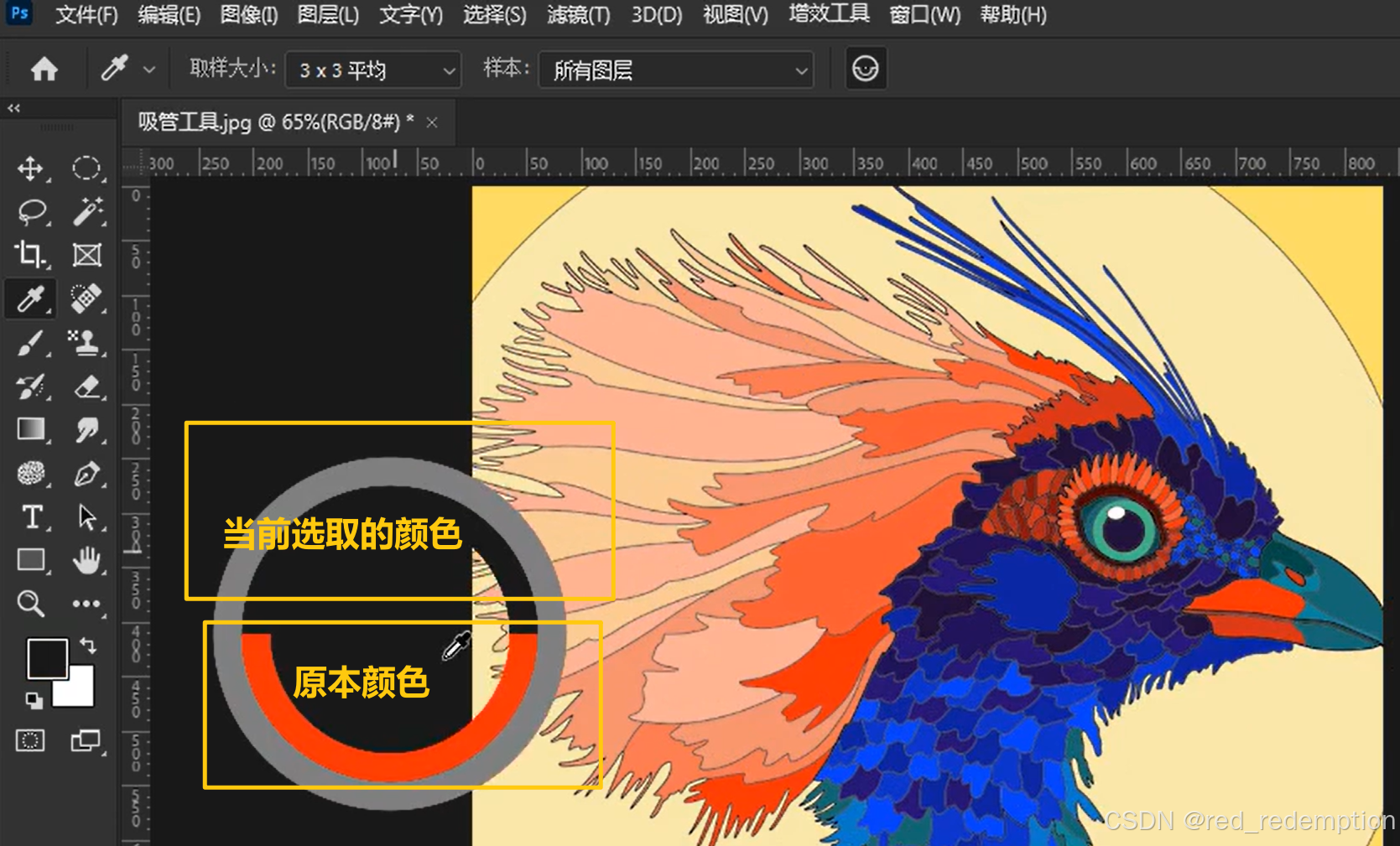Select the Lasso tool

[31, 212]
